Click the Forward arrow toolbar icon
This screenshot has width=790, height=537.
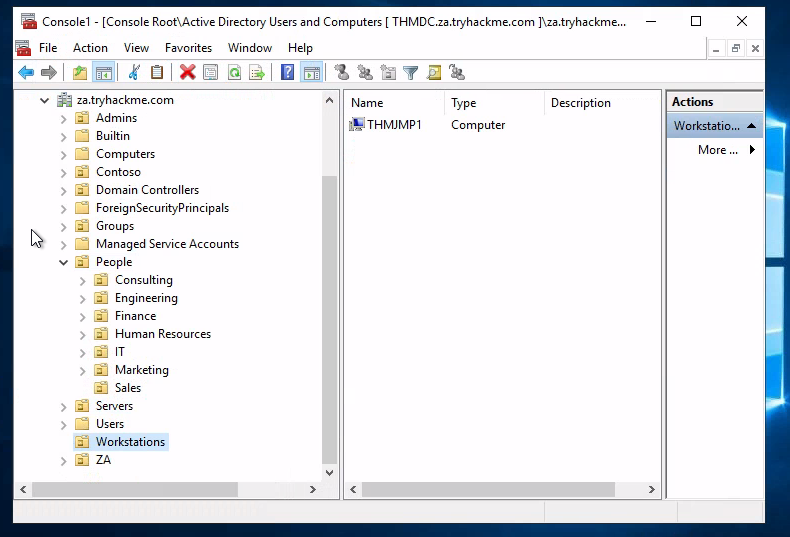pos(49,73)
